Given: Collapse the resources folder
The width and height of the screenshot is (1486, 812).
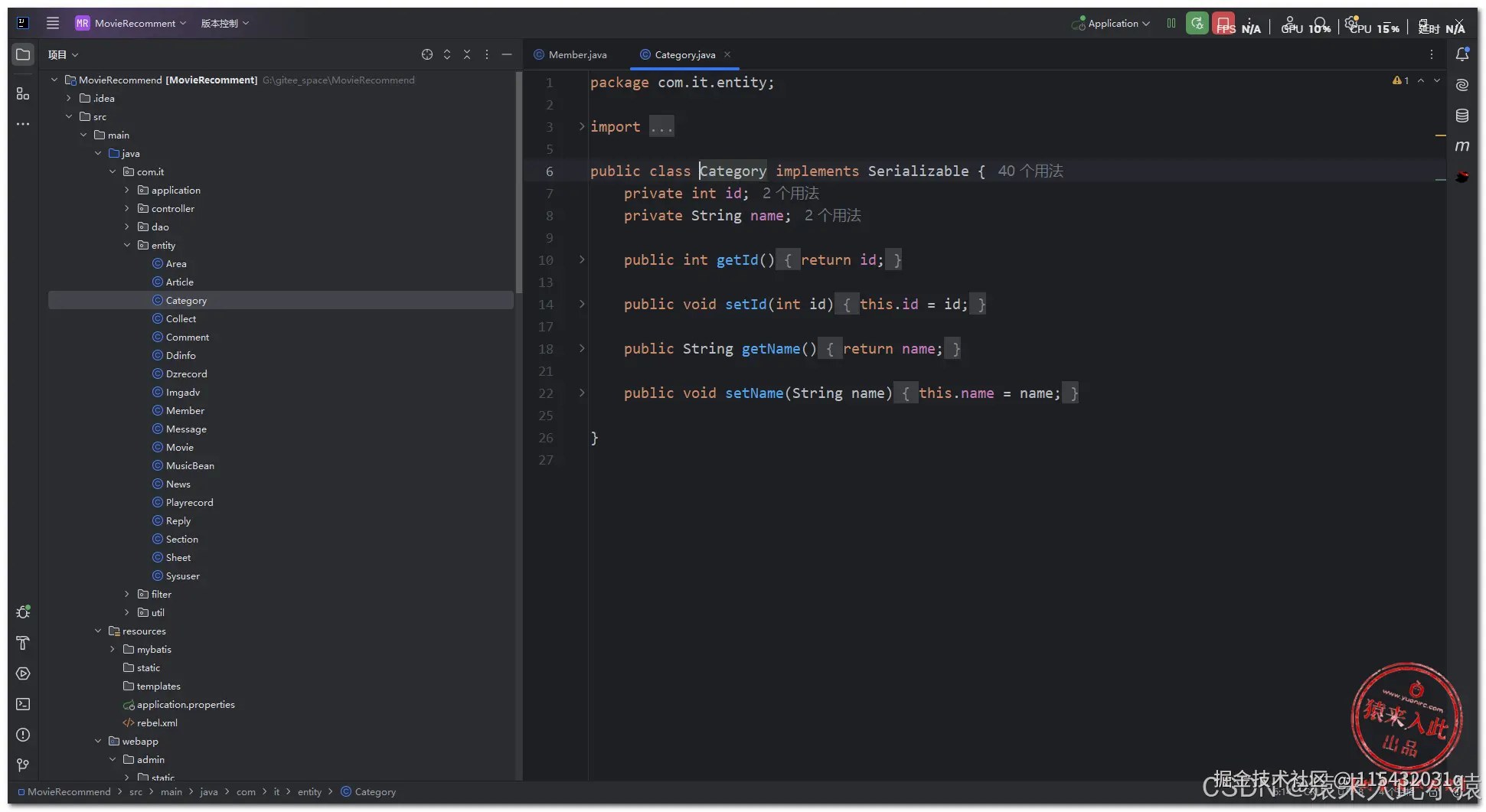Looking at the screenshot, I should (x=98, y=631).
